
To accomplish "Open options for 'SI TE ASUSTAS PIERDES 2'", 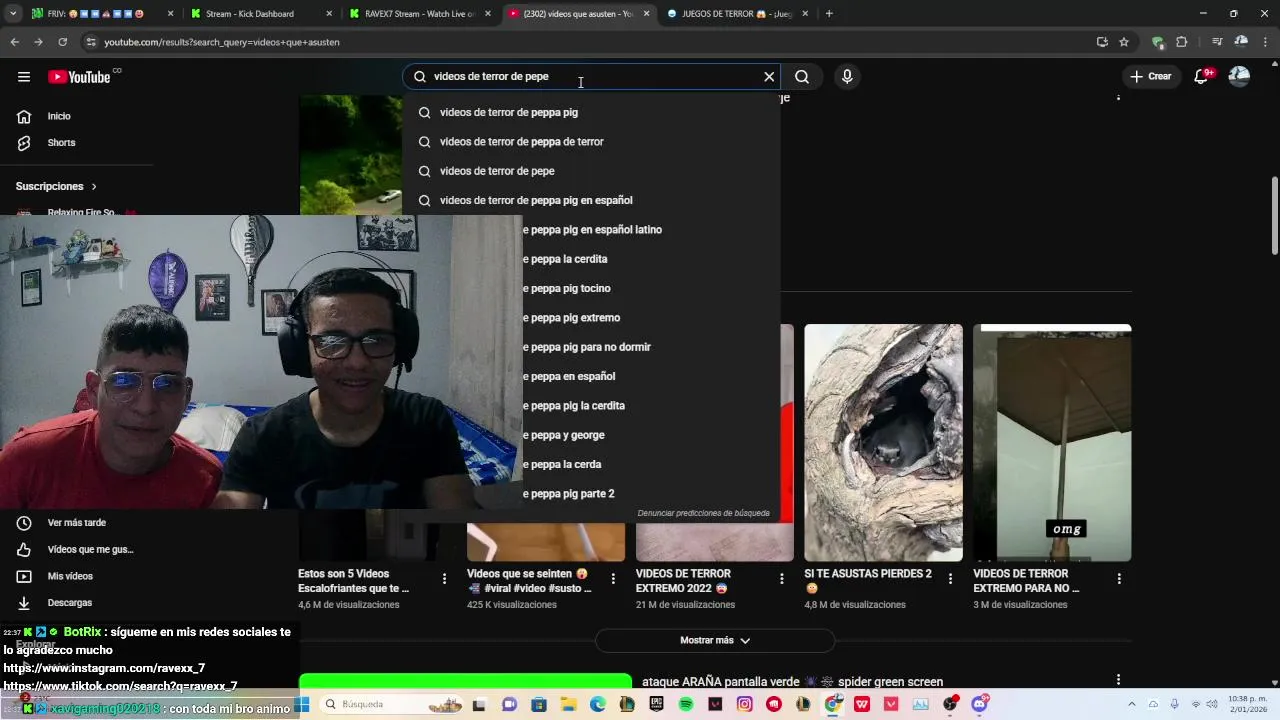I will [950, 579].
